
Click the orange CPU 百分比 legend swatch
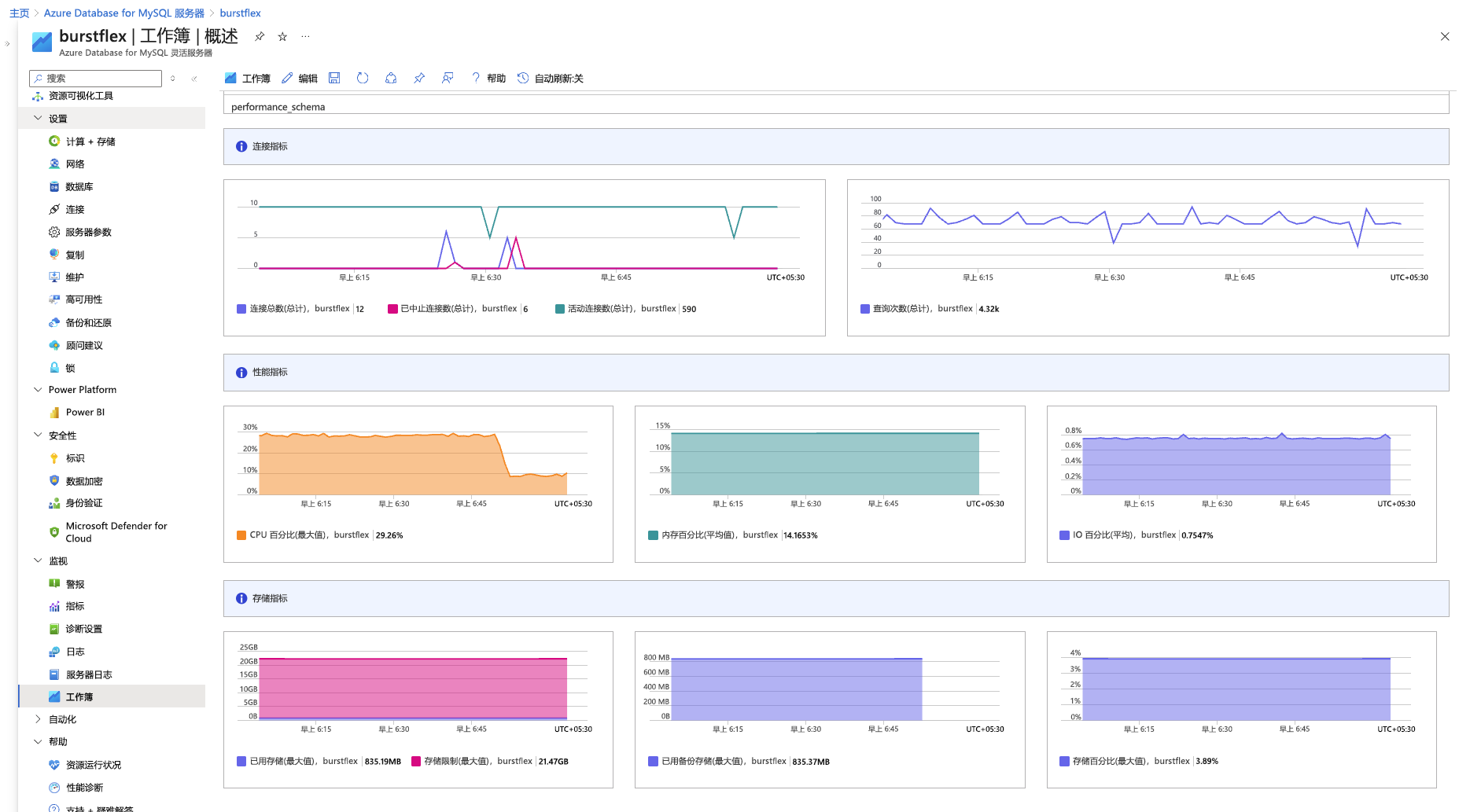[241, 535]
